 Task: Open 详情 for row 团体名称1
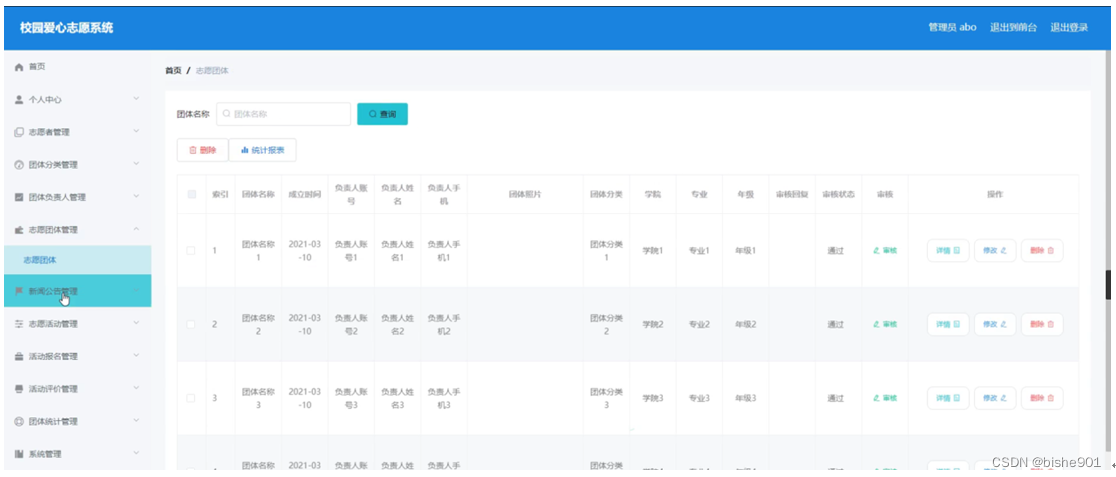tap(948, 251)
